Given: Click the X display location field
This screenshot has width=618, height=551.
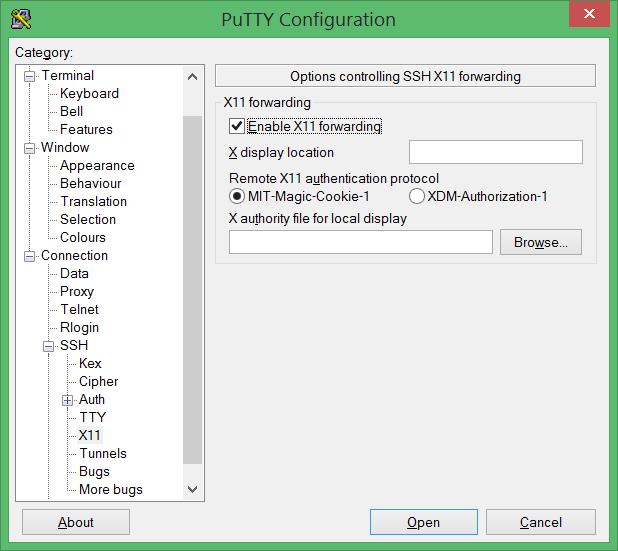Looking at the screenshot, I should click(495, 152).
